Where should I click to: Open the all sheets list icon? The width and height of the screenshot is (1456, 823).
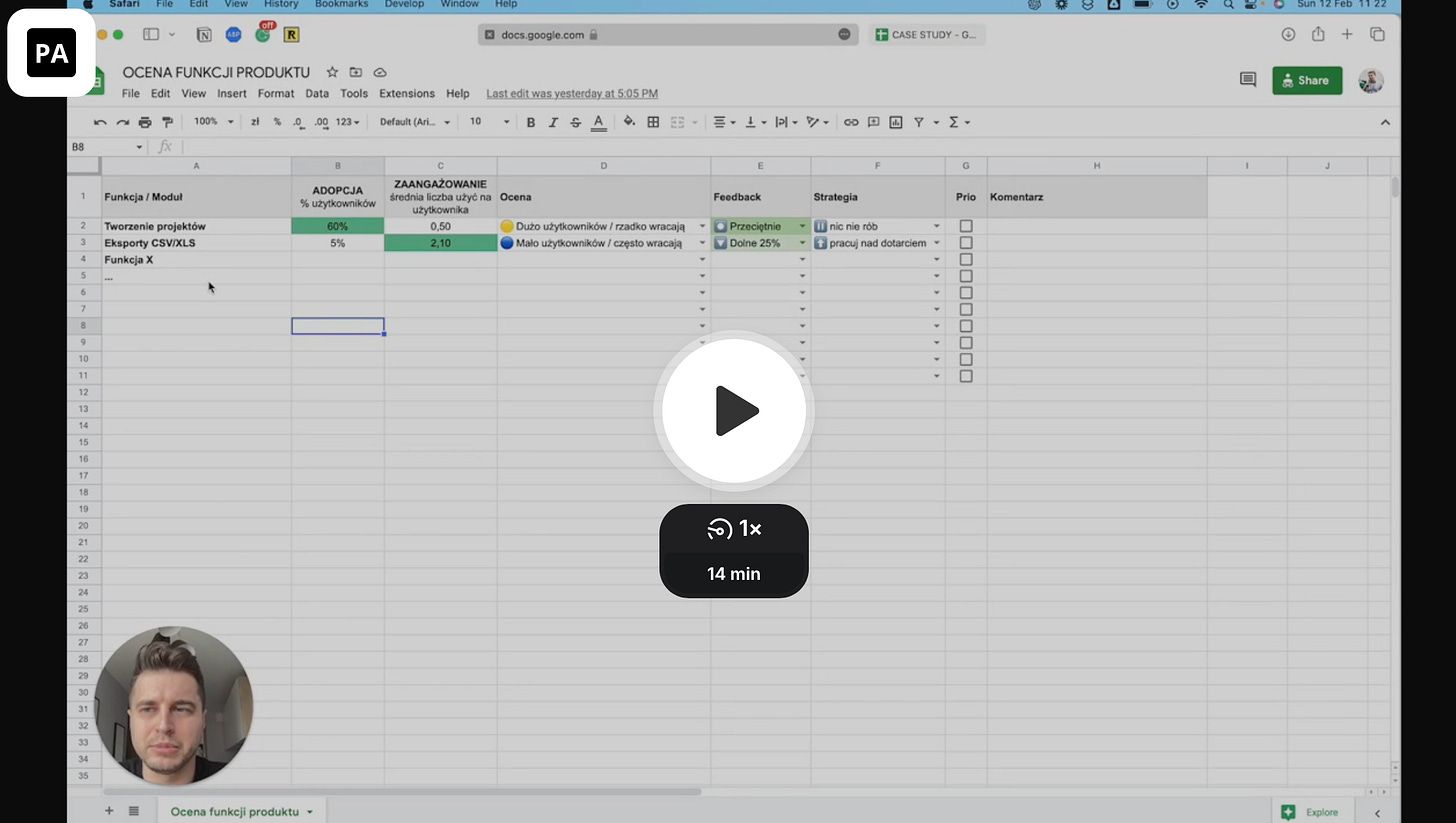point(134,811)
